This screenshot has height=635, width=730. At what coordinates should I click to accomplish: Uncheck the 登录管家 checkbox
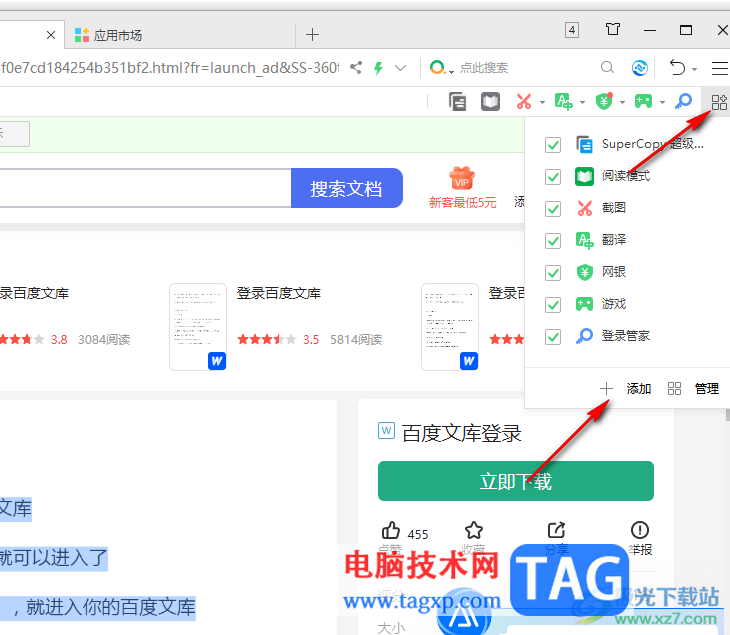tap(553, 337)
